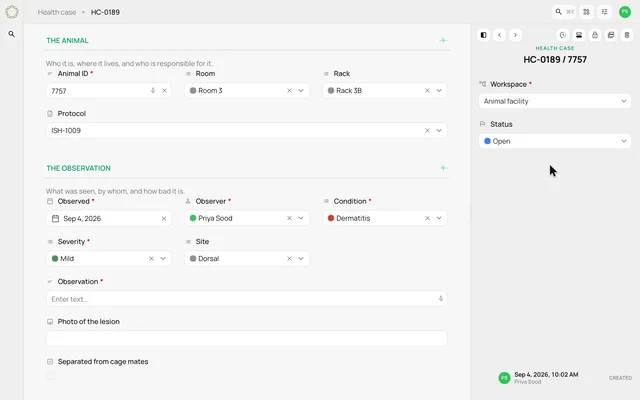Open the Status Open dropdown
Image resolution: width=640 pixels, height=400 pixels.
pos(555,141)
